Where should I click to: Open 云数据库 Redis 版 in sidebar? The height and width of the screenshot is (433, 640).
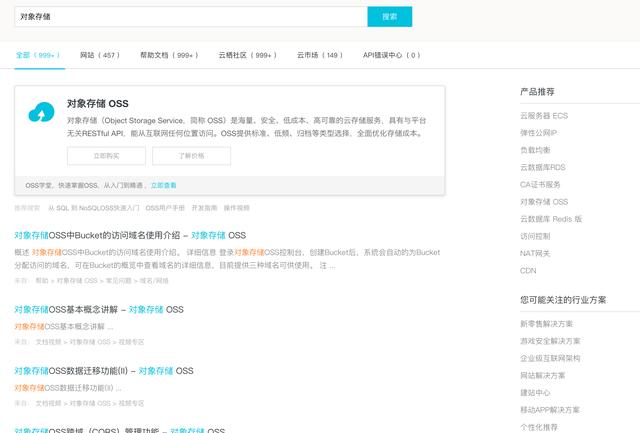(551, 219)
